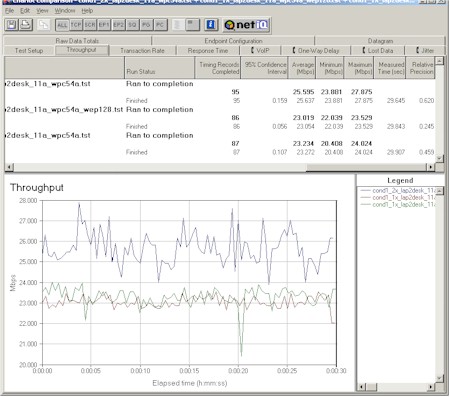450x397 pixels.
Task: Click the Minimum (Mbps) column header
Action: click(330, 68)
